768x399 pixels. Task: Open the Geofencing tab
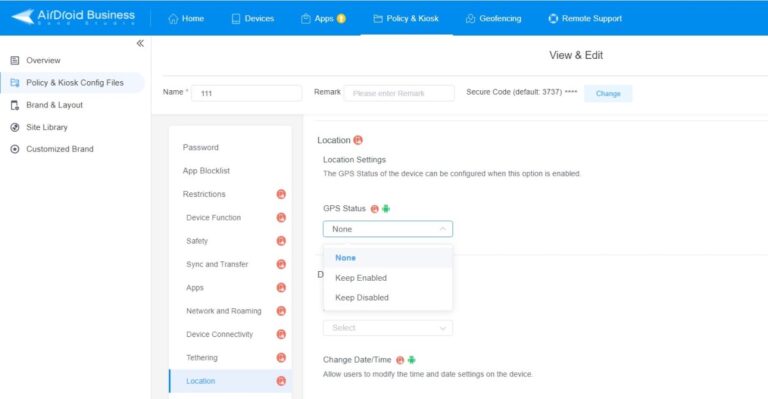[493, 19]
